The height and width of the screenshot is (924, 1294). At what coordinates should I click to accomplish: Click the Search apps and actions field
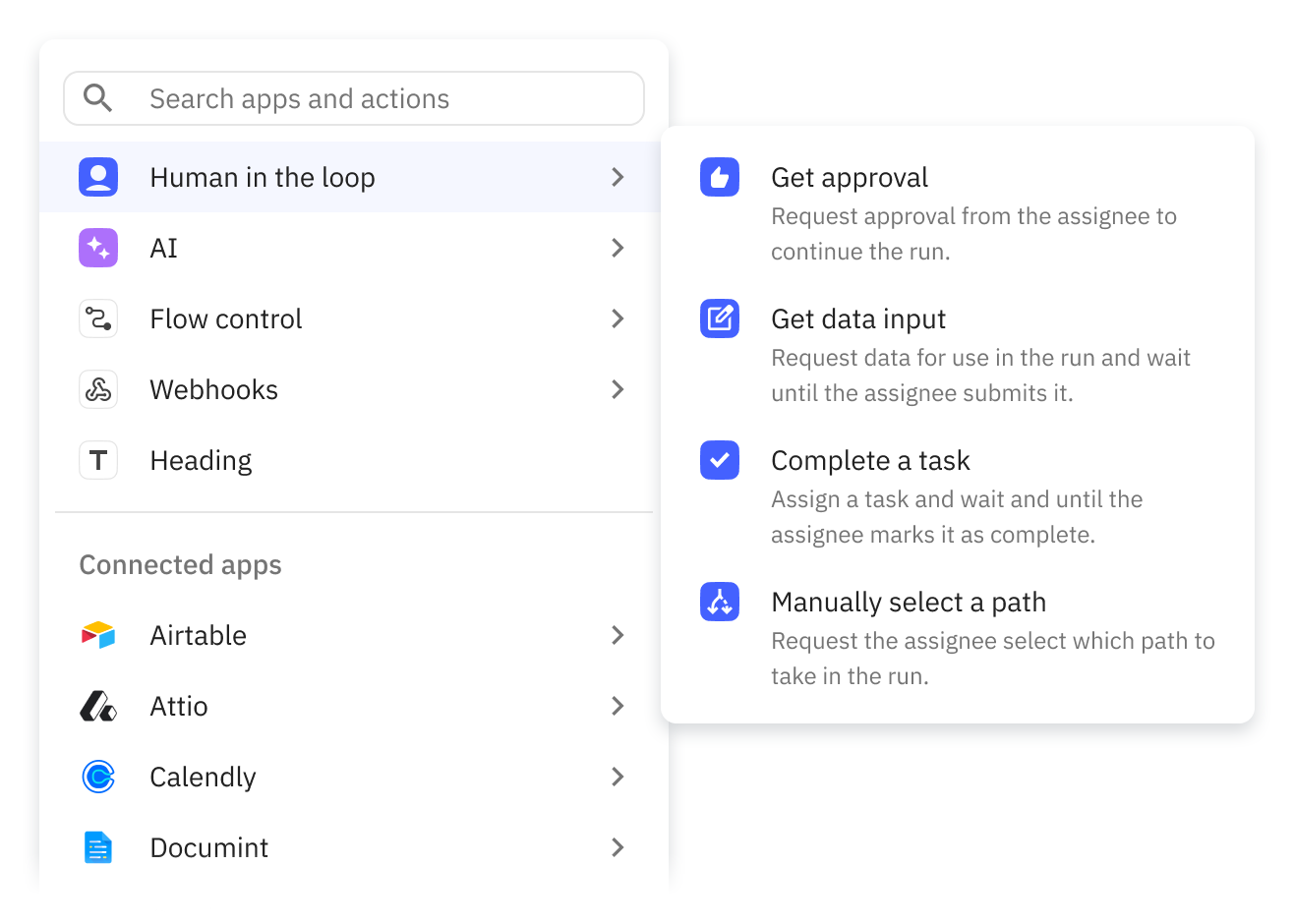(x=374, y=98)
